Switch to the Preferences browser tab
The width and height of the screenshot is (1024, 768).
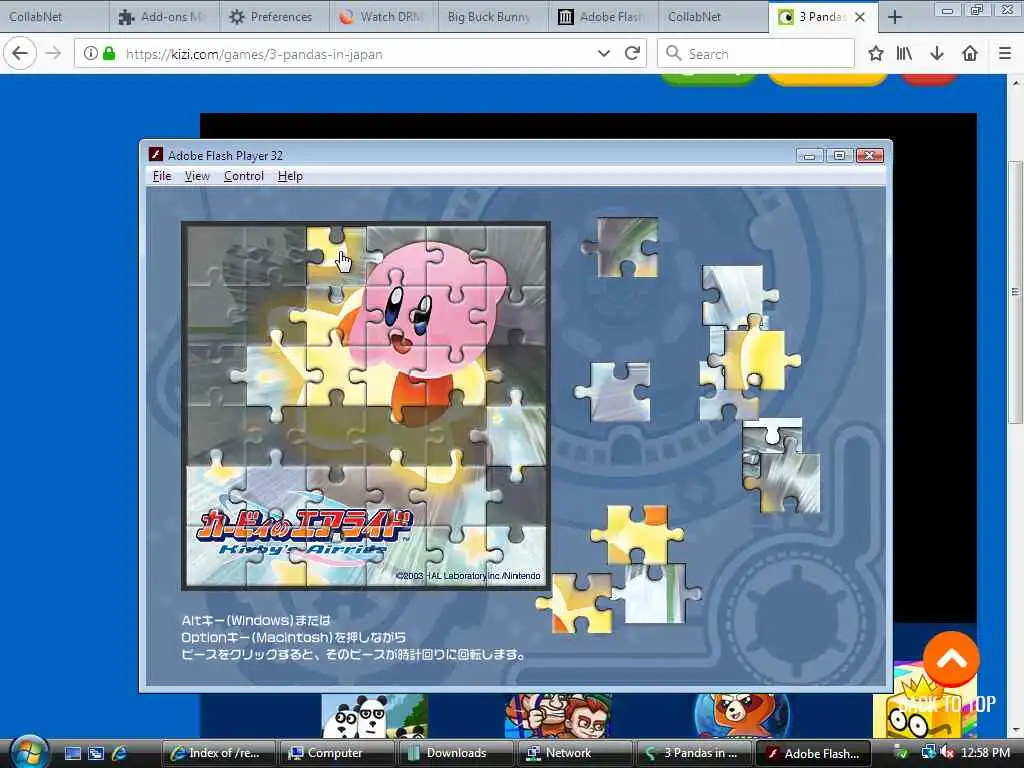point(274,16)
